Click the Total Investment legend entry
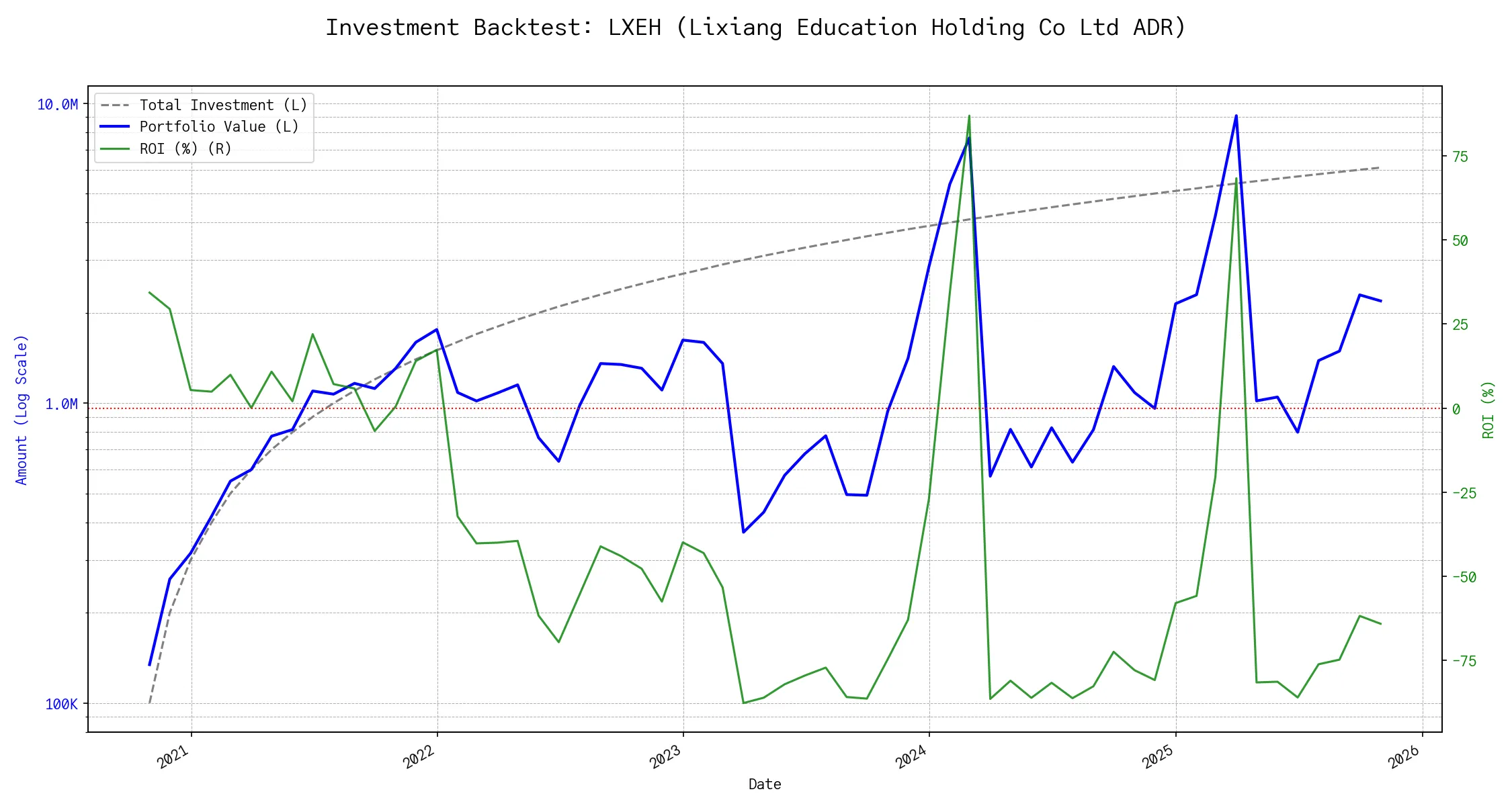 coord(223,105)
